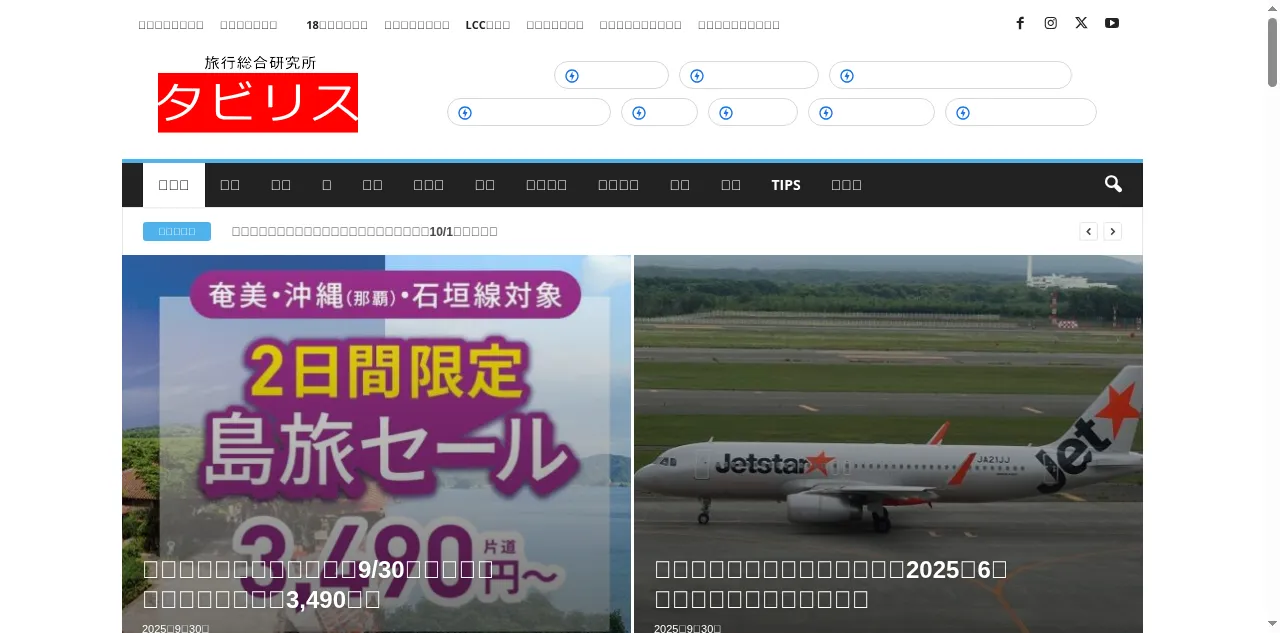Image resolution: width=1280 pixels, height=633 pixels.
Task: Open the Jetstar airplane article image
Action: (888, 444)
